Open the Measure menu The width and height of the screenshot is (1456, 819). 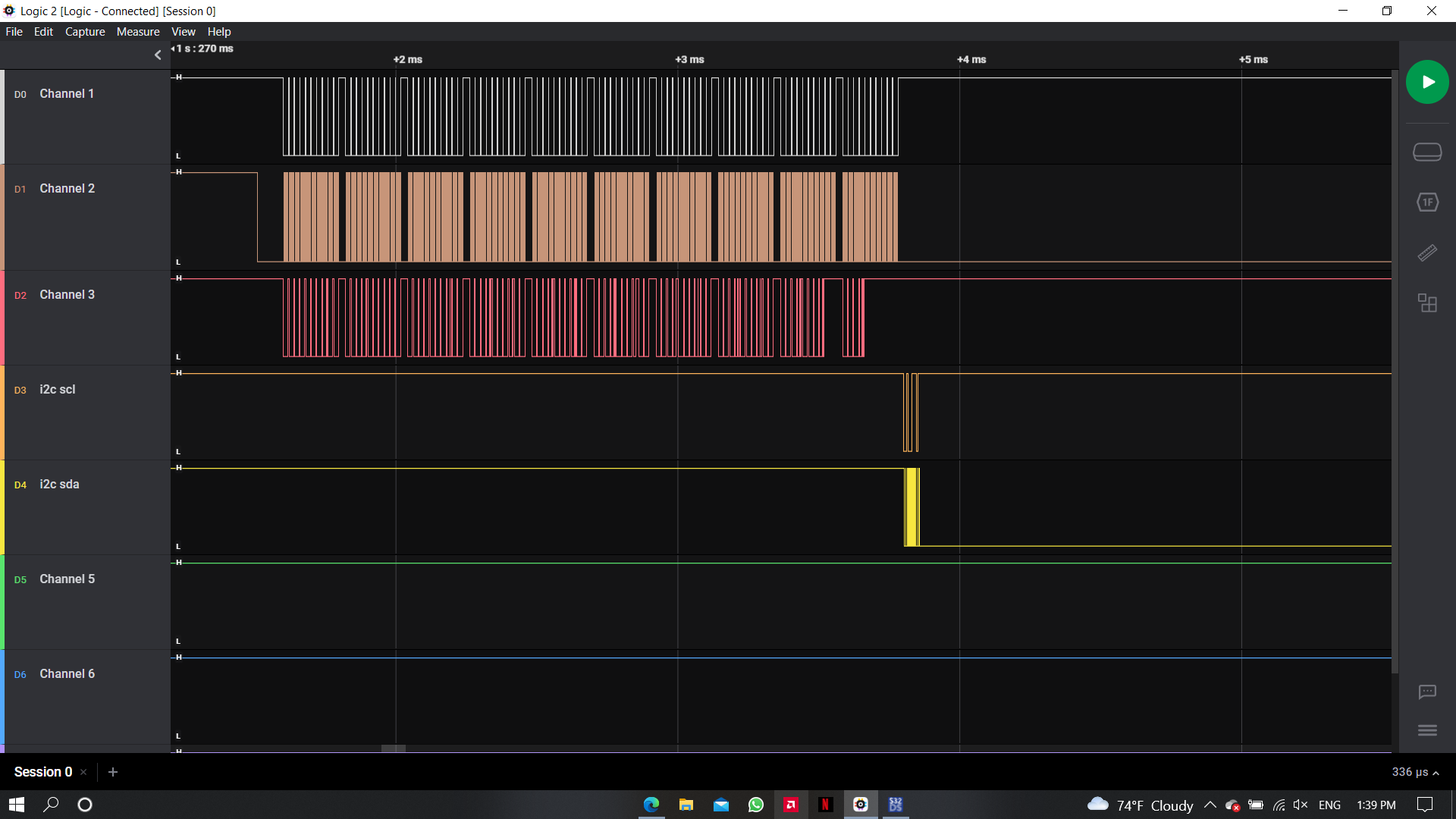(138, 32)
